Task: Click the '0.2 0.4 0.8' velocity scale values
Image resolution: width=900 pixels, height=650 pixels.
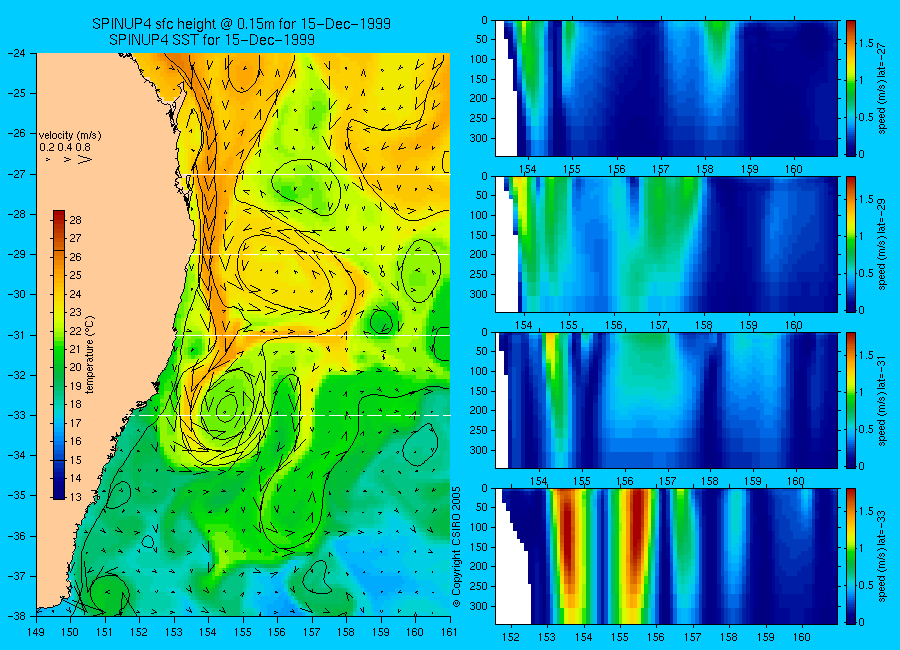Action: pyautogui.click(x=65, y=148)
